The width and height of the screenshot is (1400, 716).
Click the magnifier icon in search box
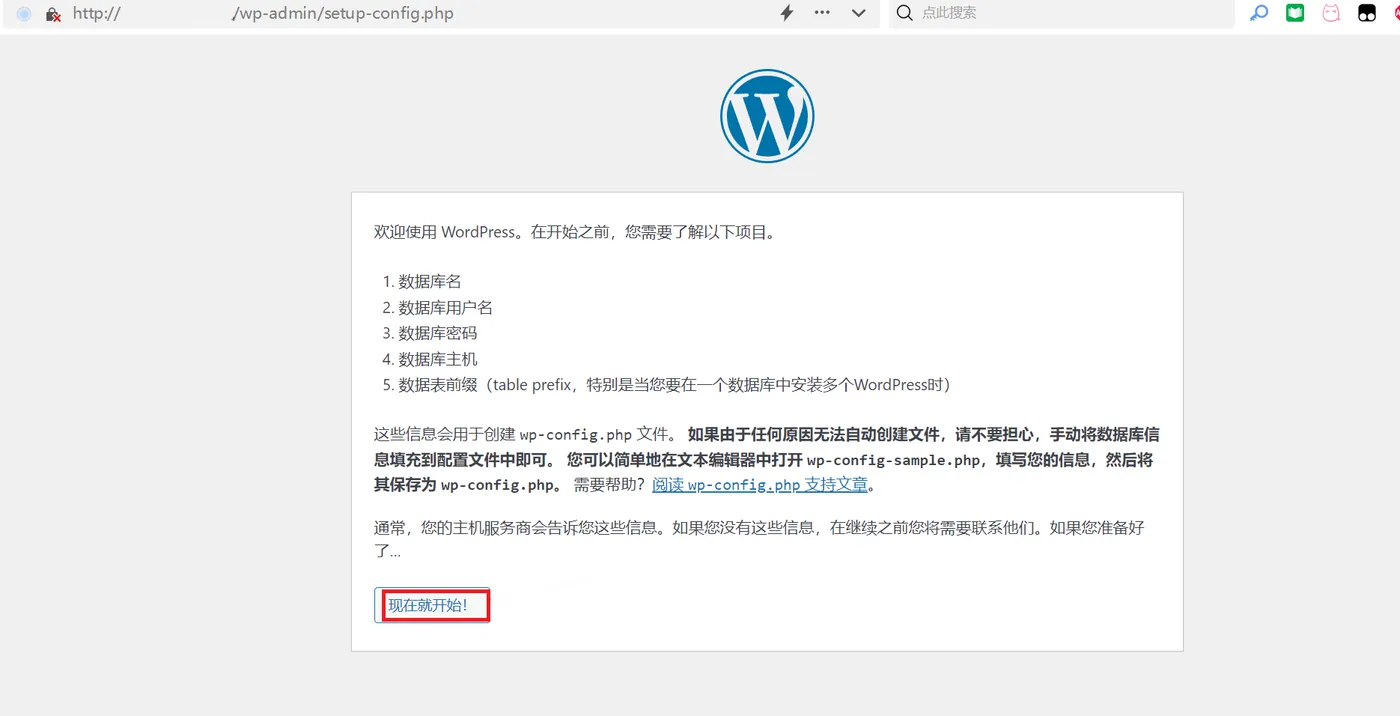(x=905, y=13)
